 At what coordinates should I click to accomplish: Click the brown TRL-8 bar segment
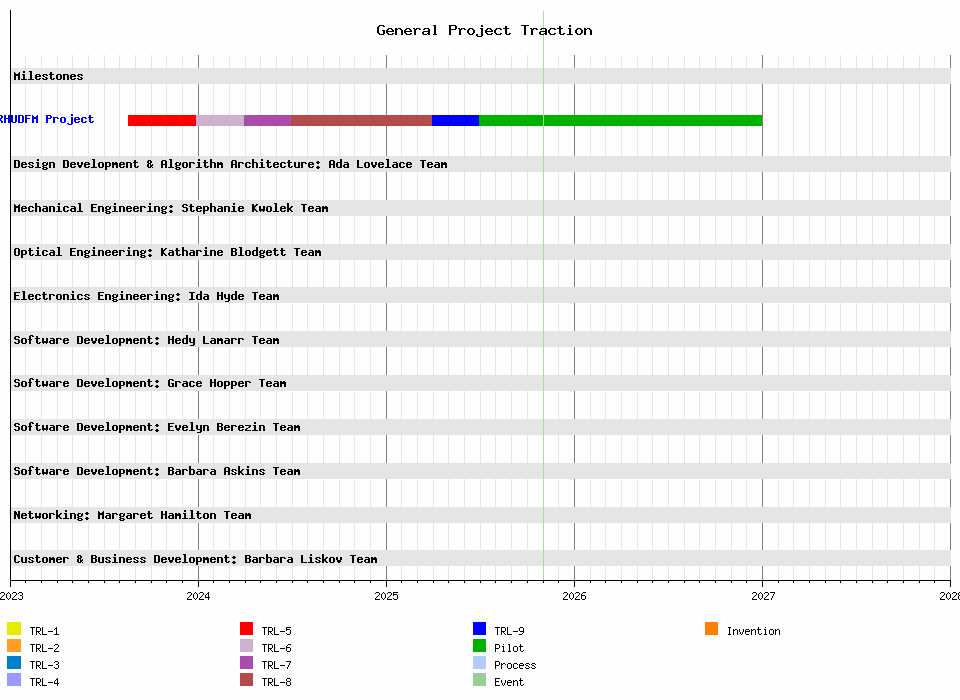click(361, 120)
